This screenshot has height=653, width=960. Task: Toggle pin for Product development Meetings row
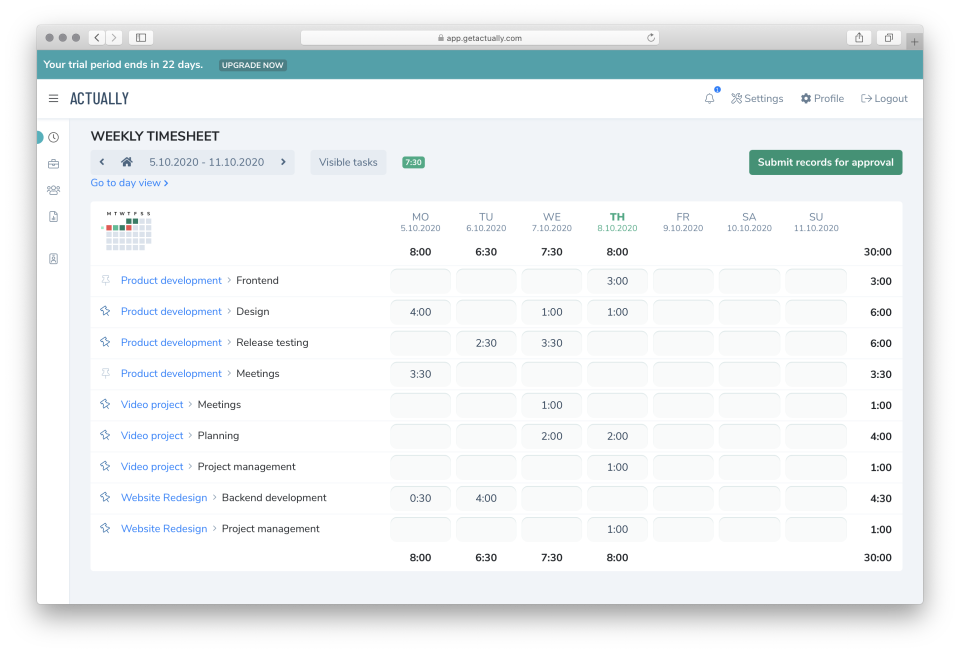tap(105, 373)
